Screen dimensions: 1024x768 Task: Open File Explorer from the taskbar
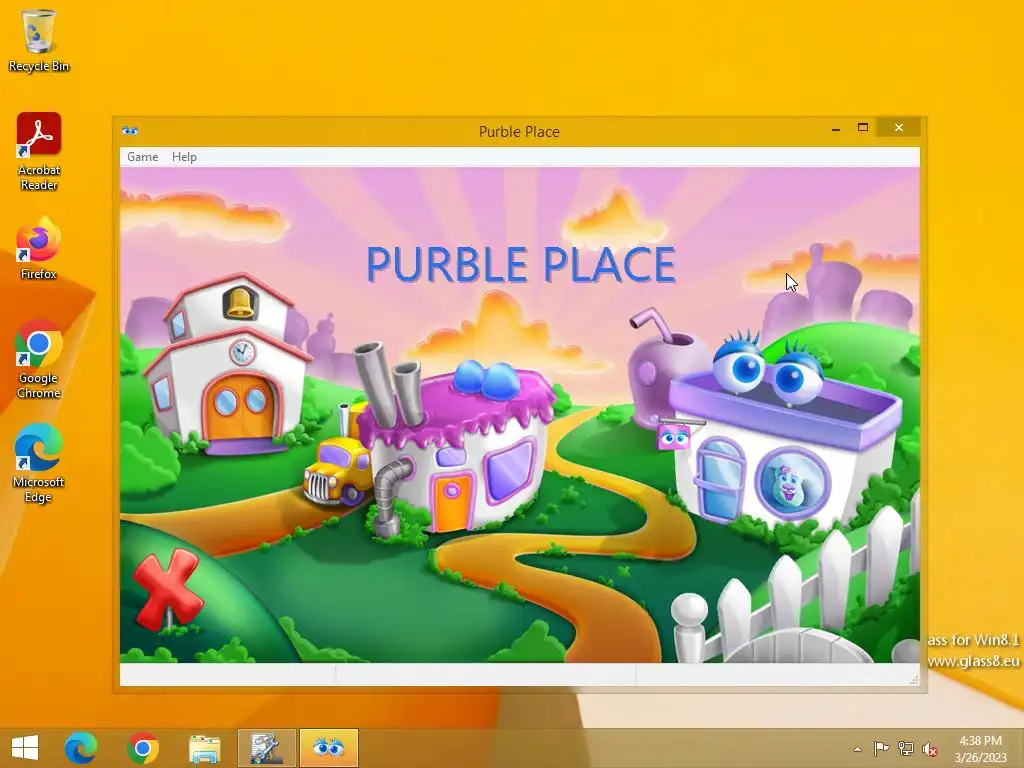[x=204, y=748]
